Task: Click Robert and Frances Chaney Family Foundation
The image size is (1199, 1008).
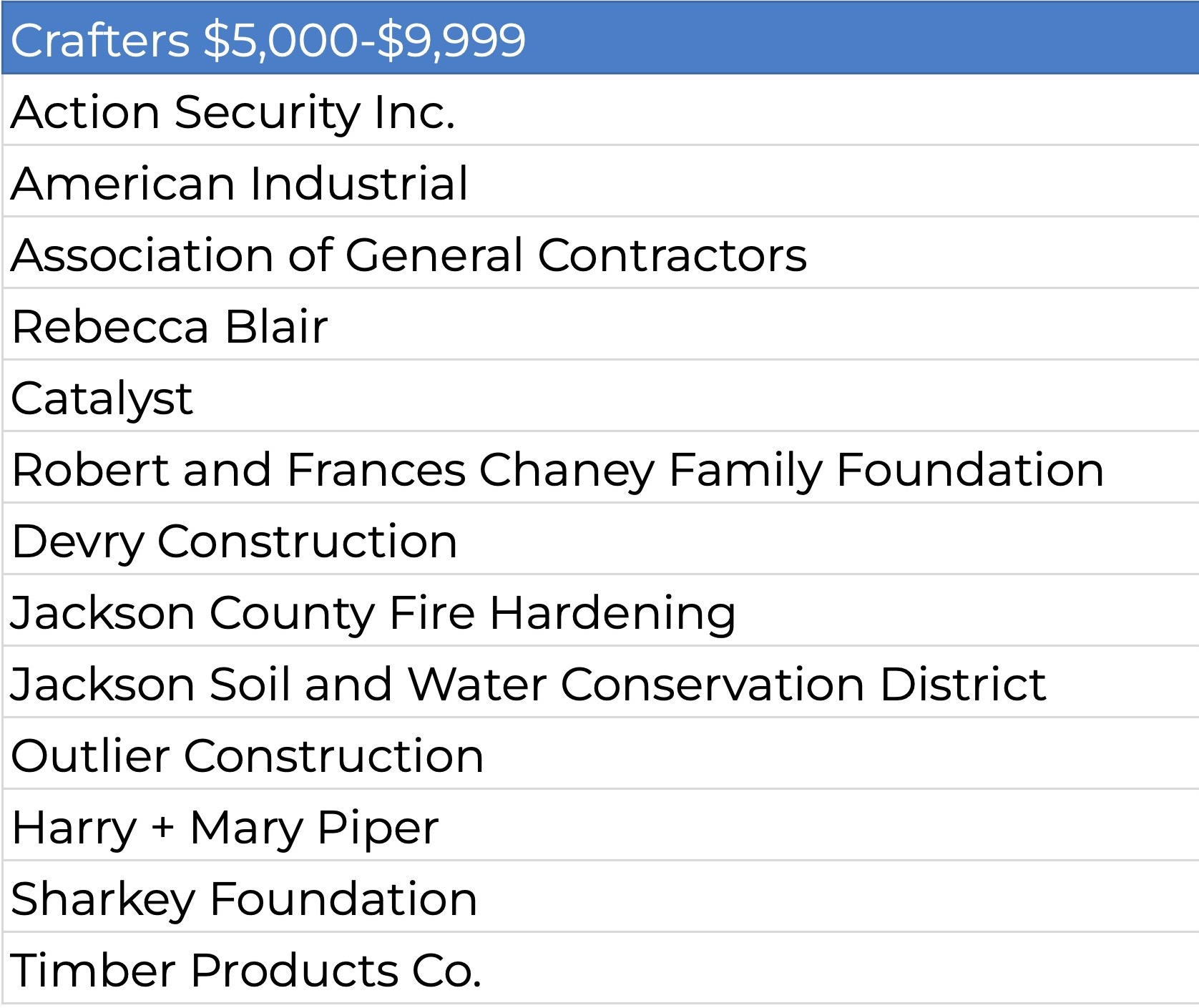Action: [x=558, y=470]
